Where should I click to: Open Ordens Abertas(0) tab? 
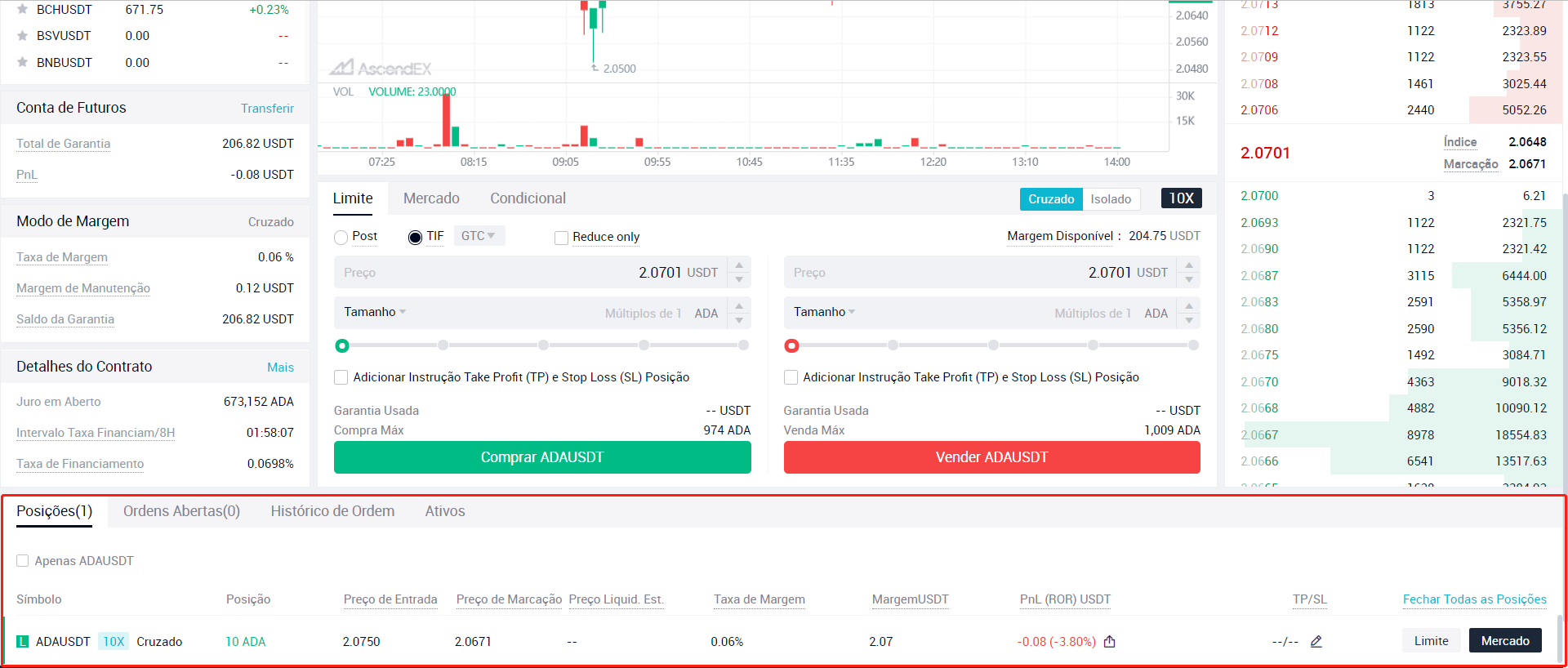181,511
